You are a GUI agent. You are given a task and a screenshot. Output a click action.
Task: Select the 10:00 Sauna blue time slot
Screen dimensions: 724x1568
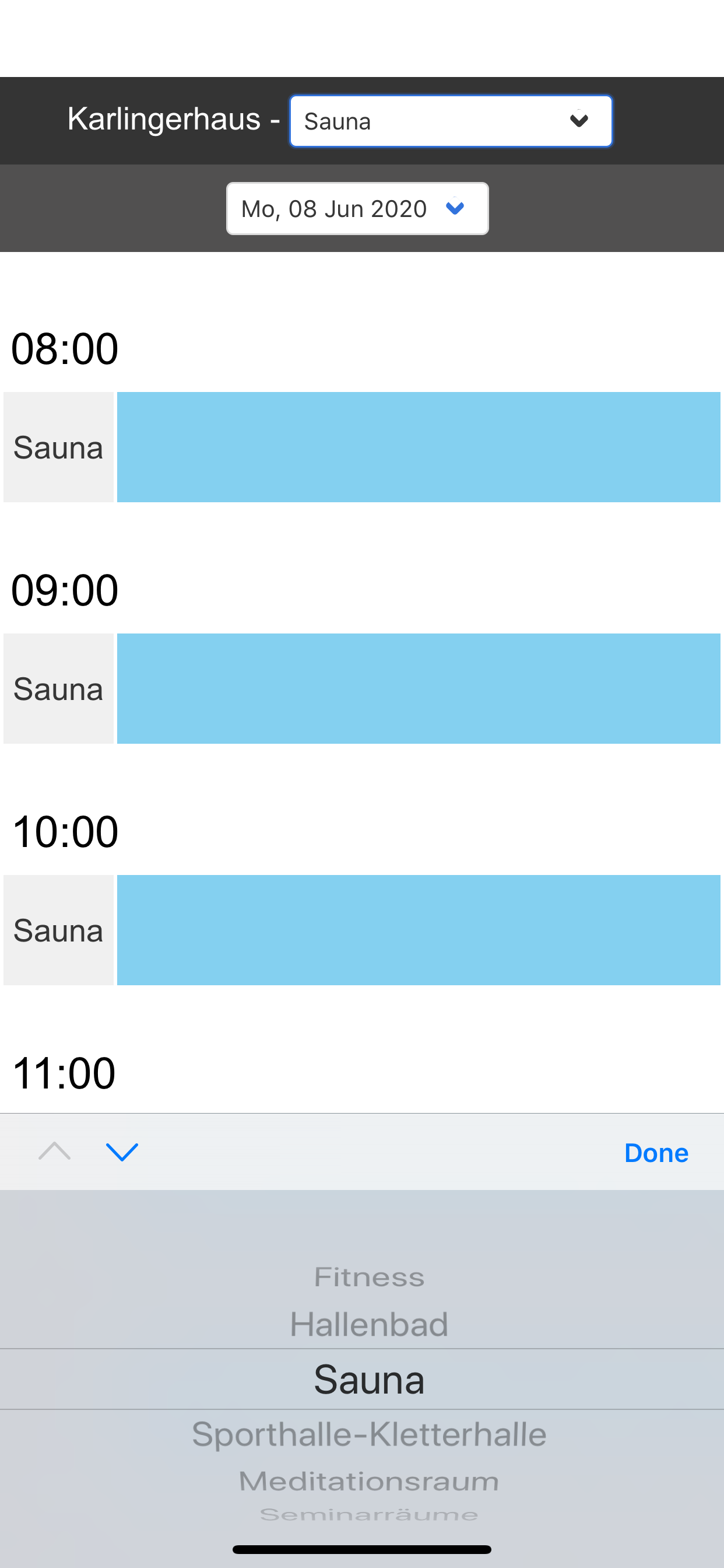coord(419,930)
